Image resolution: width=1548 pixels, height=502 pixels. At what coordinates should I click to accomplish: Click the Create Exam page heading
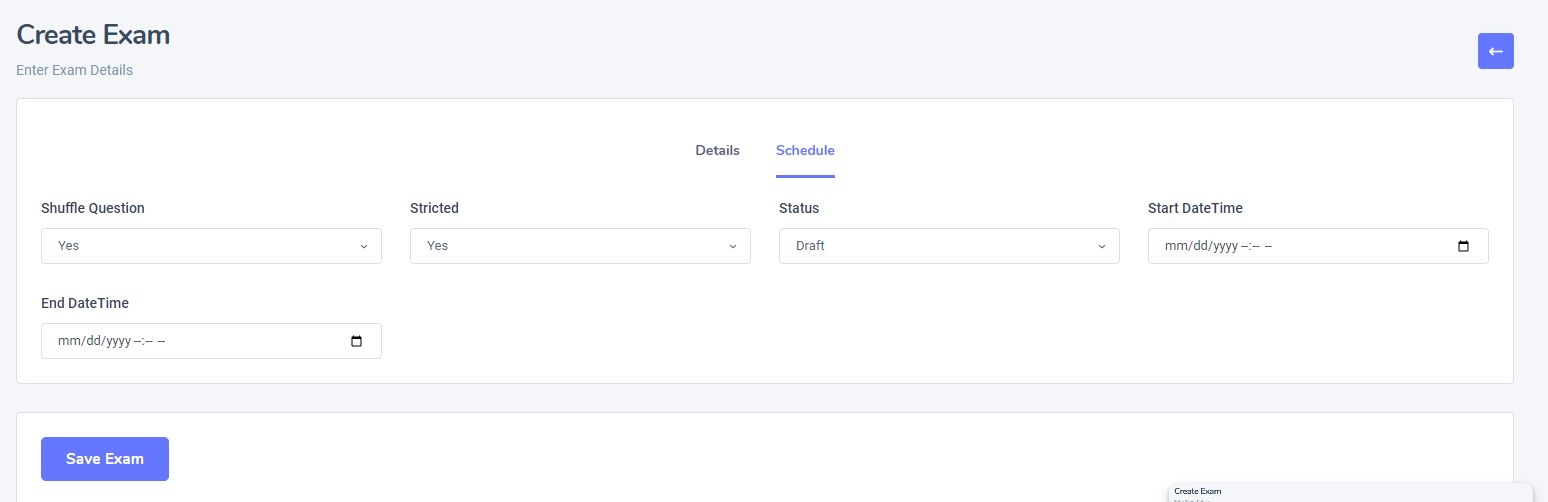(x=93, y=35)
